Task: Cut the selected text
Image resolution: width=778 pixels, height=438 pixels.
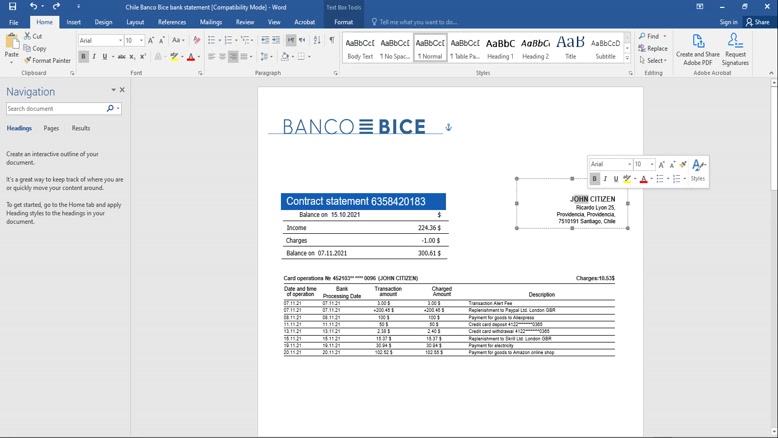Action: click(33, 36)
